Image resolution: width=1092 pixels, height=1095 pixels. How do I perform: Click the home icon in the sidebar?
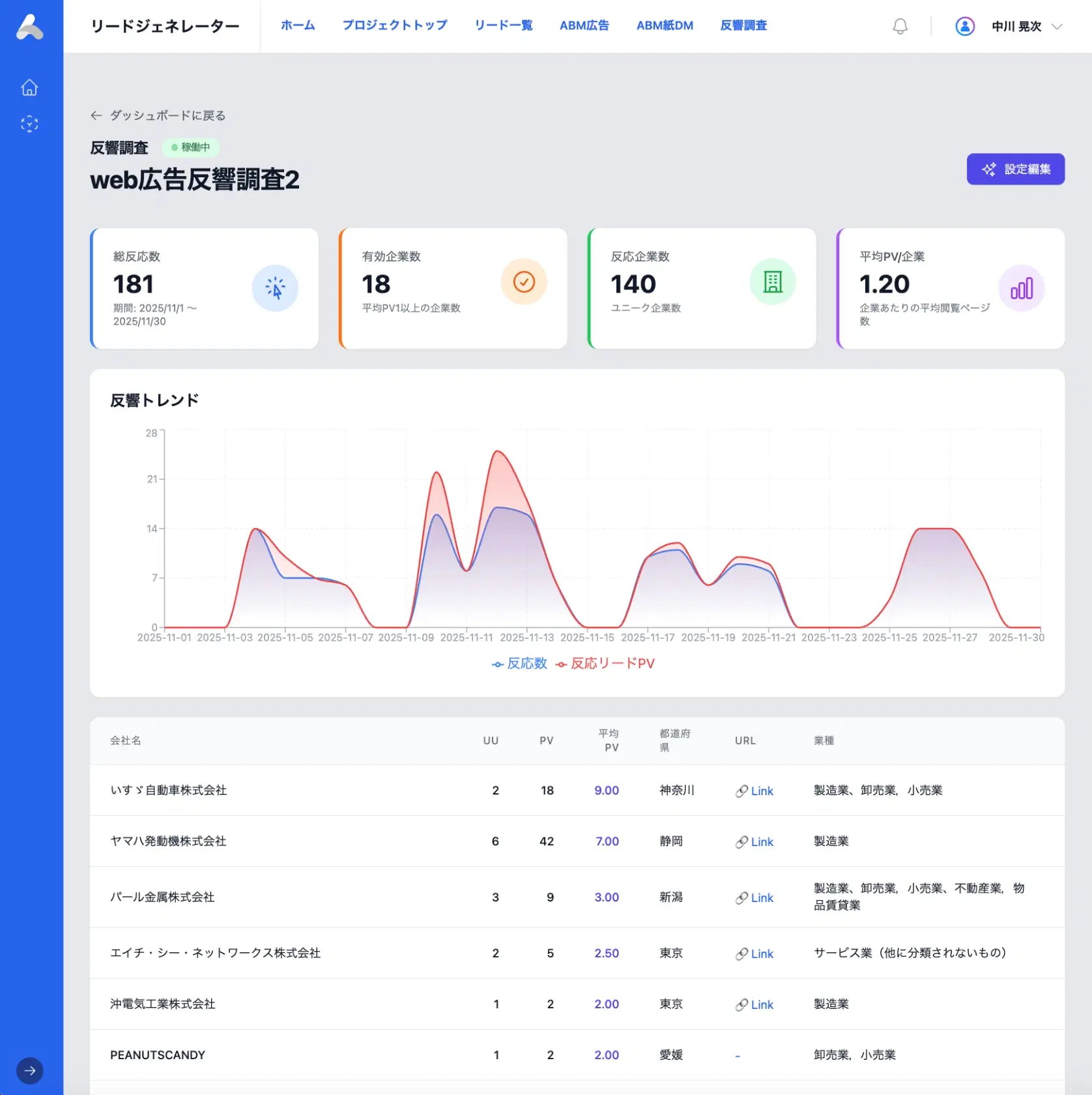coord(29,87)
